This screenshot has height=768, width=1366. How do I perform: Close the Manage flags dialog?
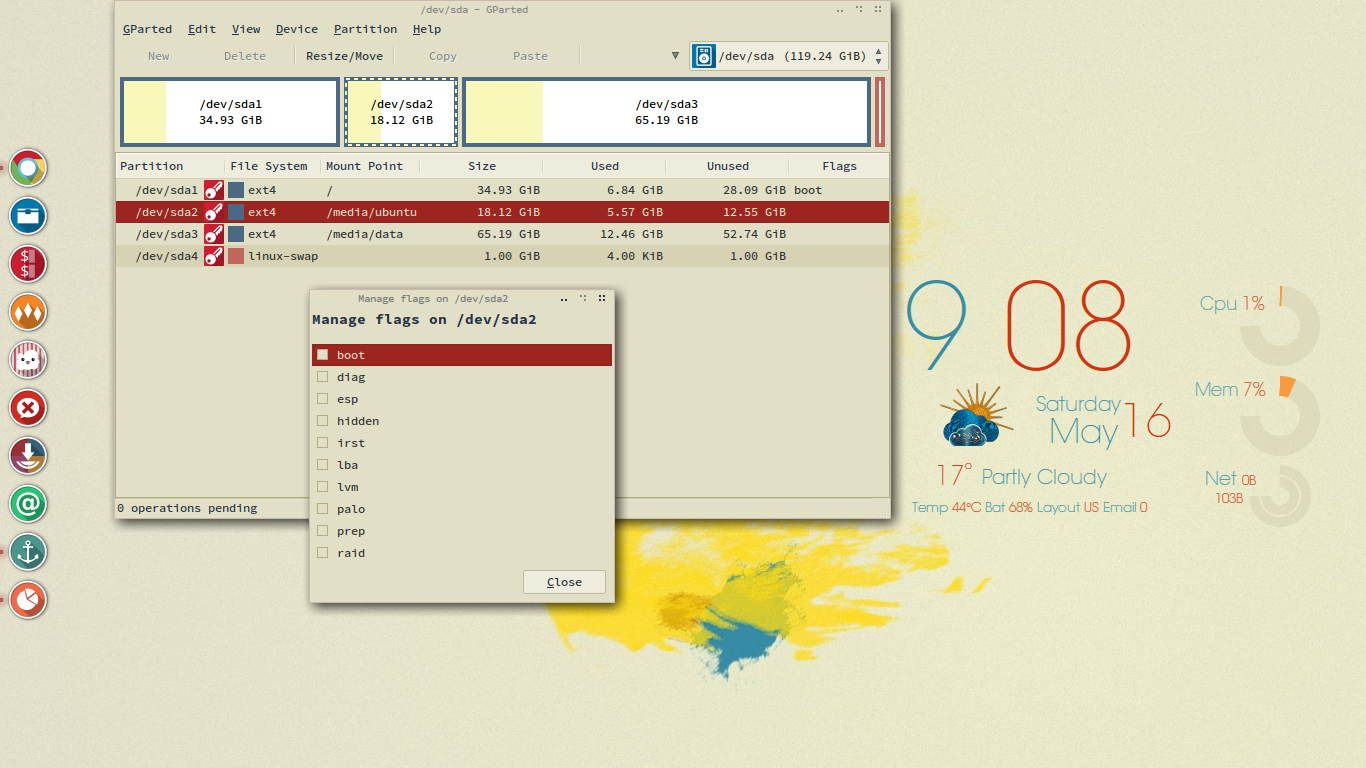(564, 582)
